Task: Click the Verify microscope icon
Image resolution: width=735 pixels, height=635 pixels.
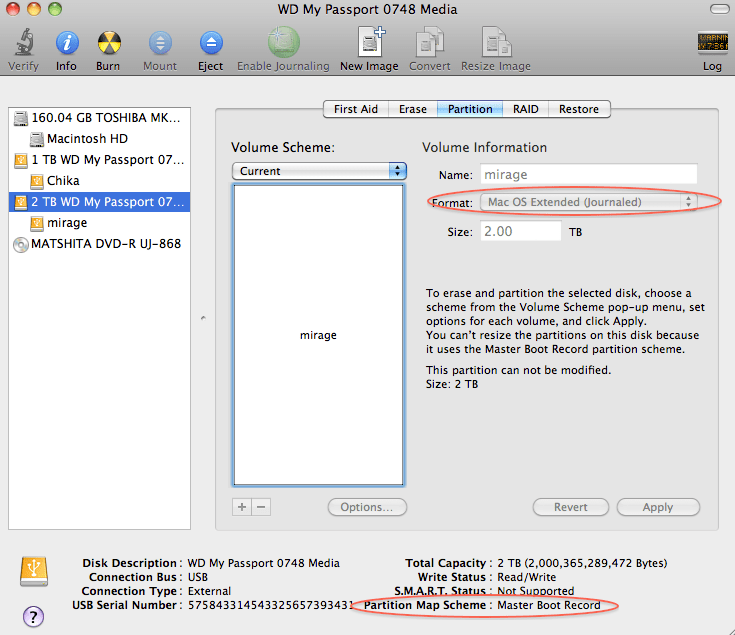Action: (x=23, y=43)
